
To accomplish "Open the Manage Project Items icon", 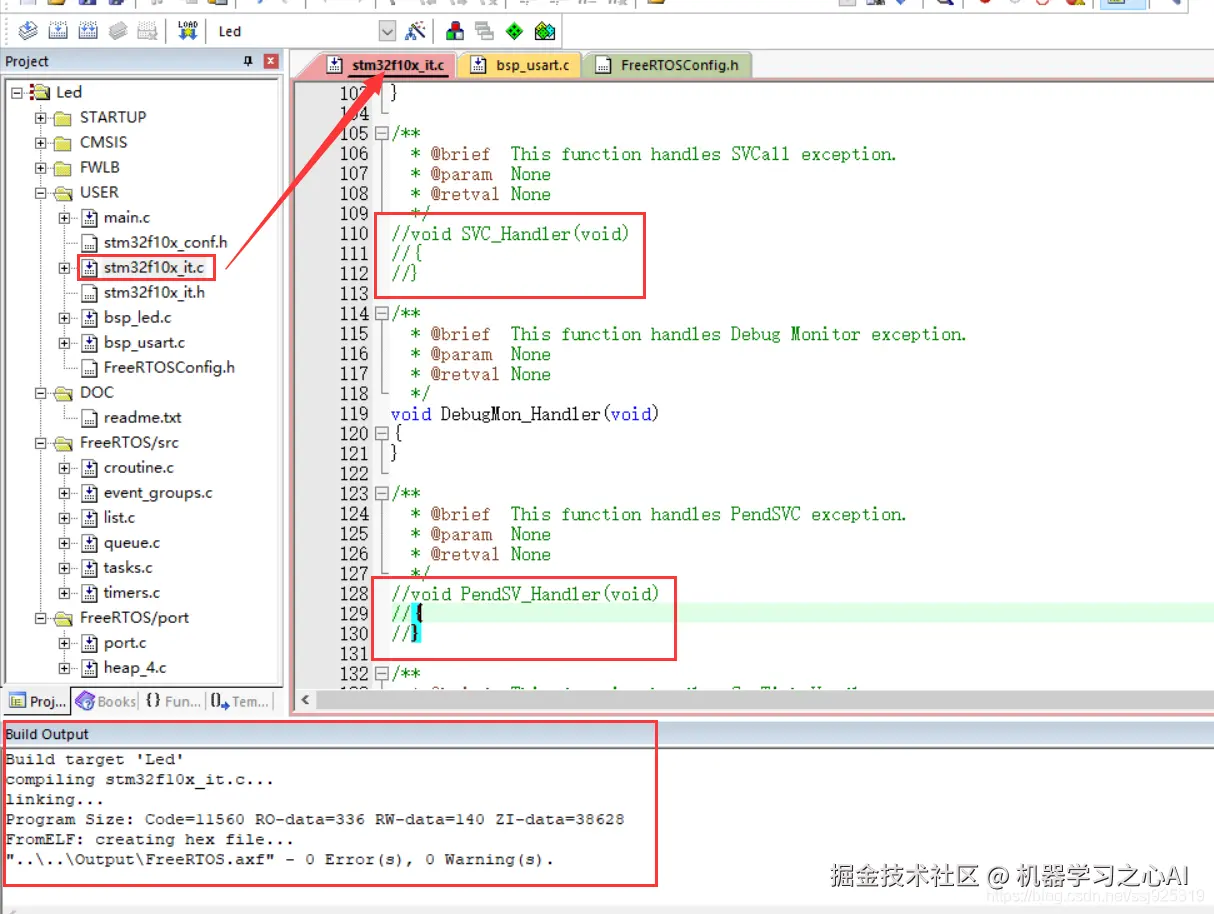I will coord(455,31).
